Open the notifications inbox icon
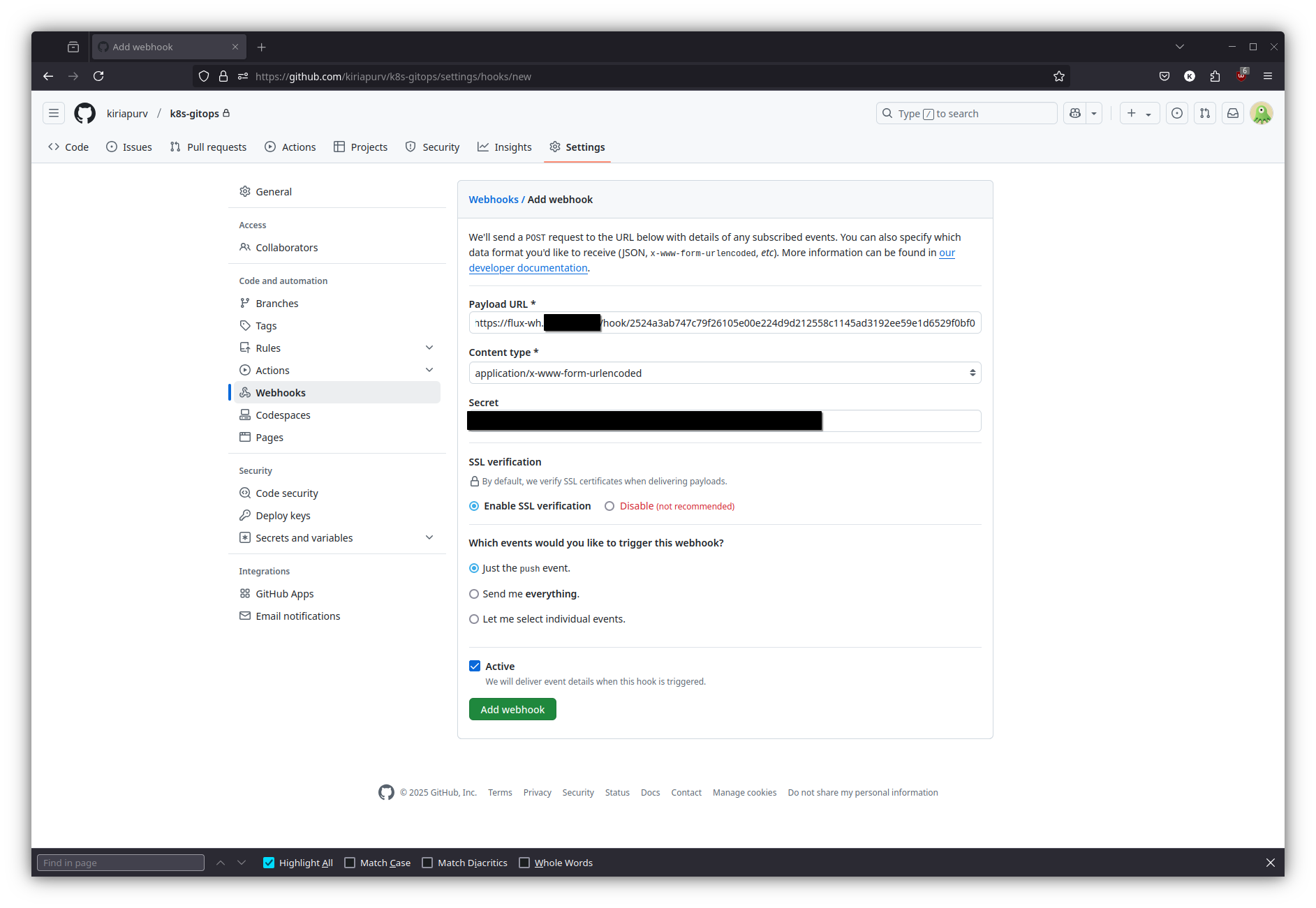This screenshot has width=1316, height=908. pyautogui.click(x=1233, y=113)
